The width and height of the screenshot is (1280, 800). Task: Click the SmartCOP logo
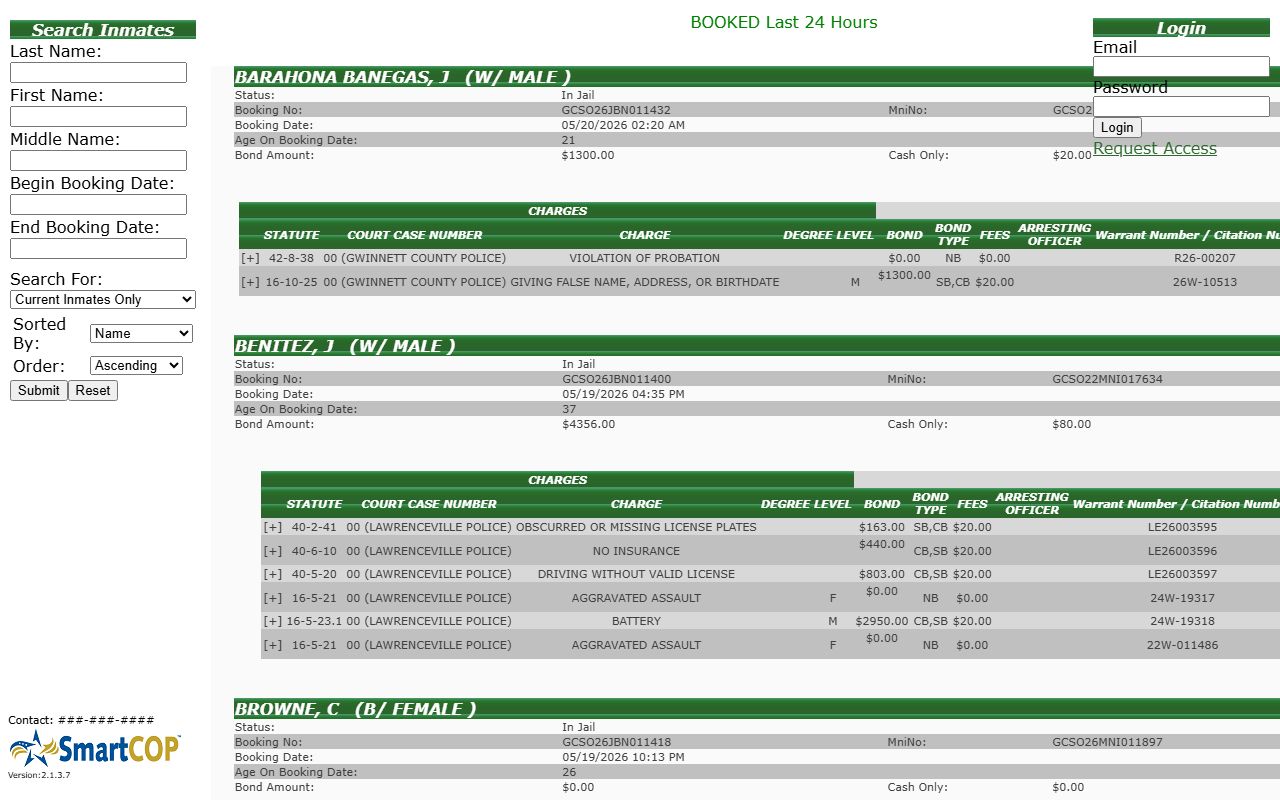pyautogui.click(x=95, y=748)
